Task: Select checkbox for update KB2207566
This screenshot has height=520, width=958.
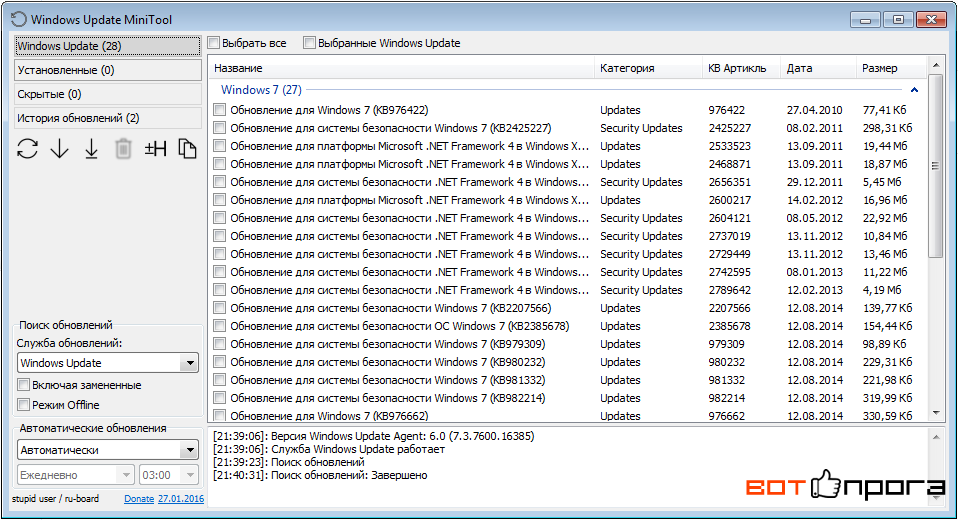Action: click(x=220, y=308)
